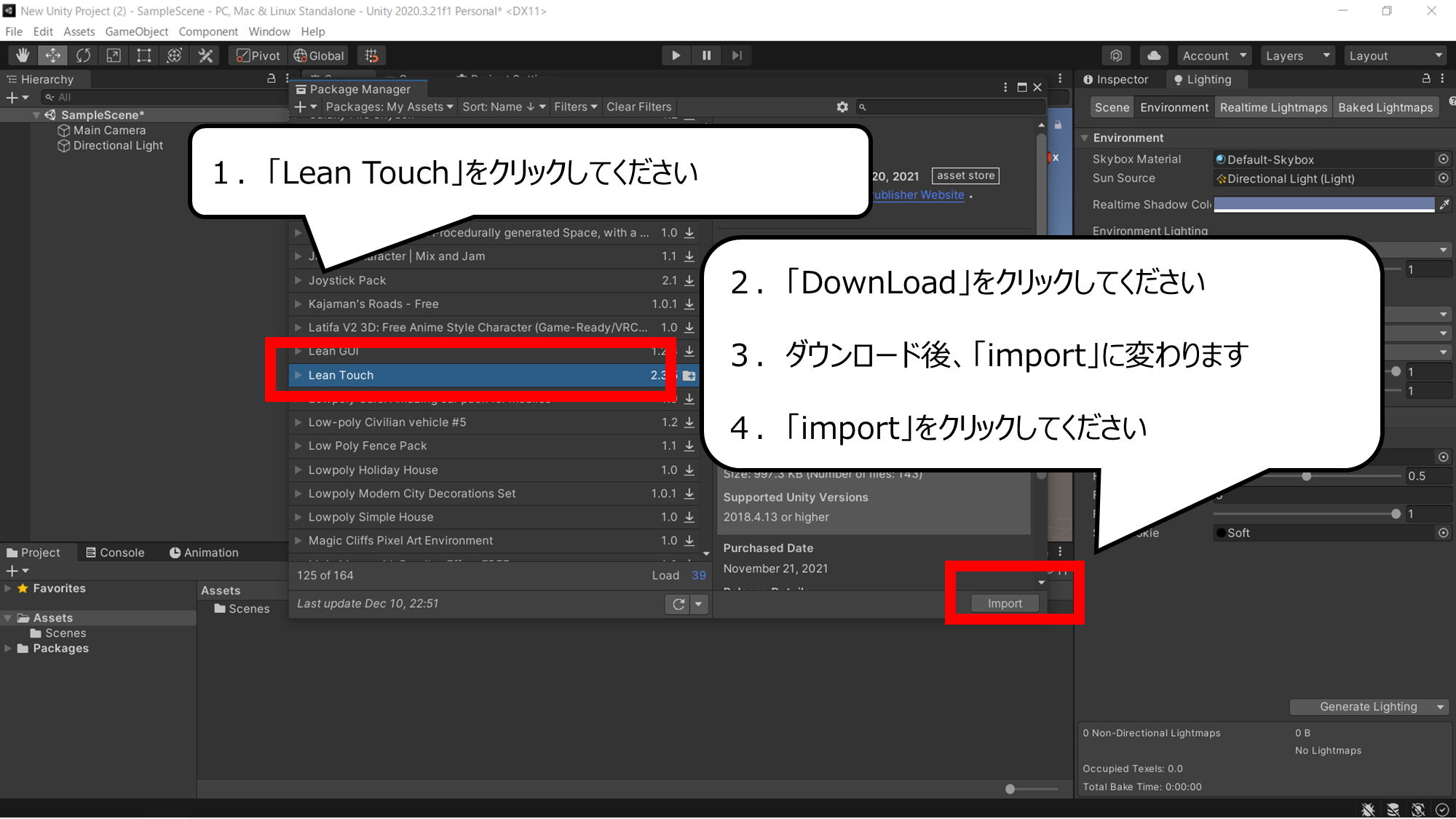Viewport: 1456px width, 819px height.
Task: Open the cloud services icon
Action: click(1154, 55)
